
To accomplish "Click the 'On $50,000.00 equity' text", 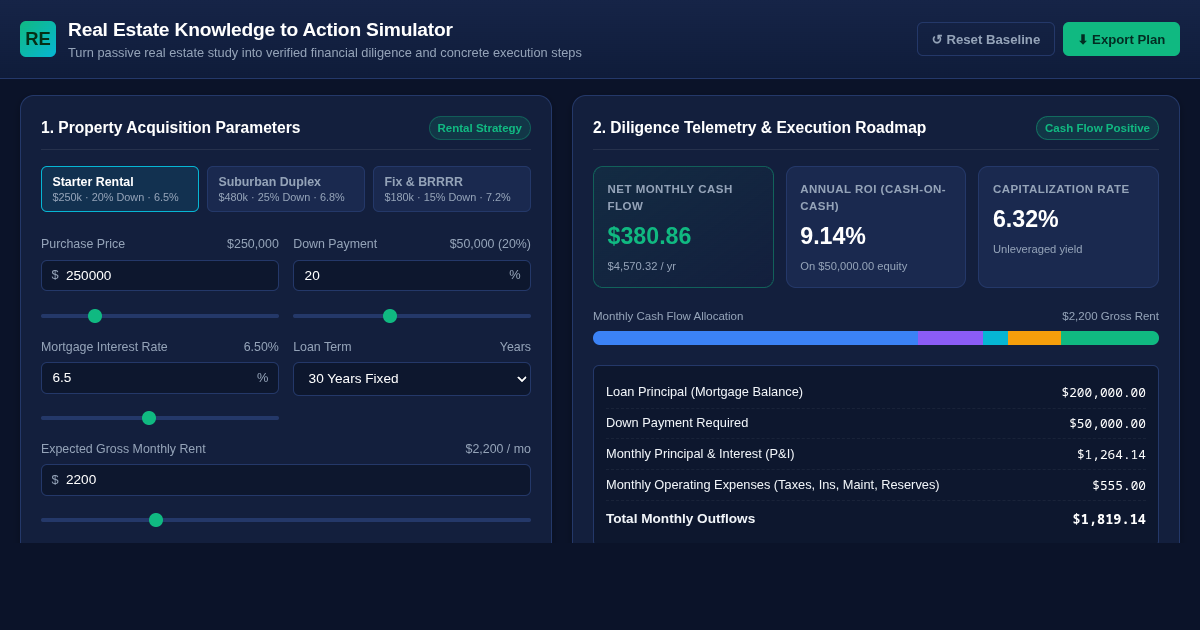I will (x=853, y=266).
